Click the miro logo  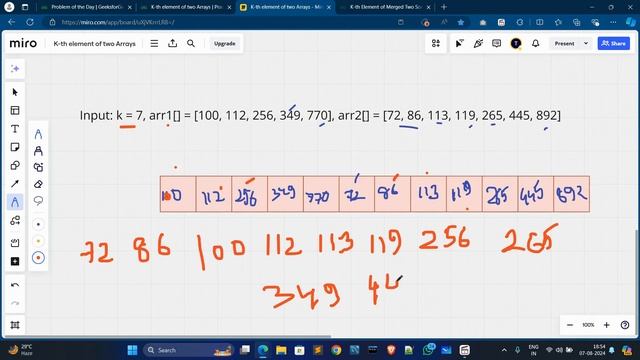(23, 43)
